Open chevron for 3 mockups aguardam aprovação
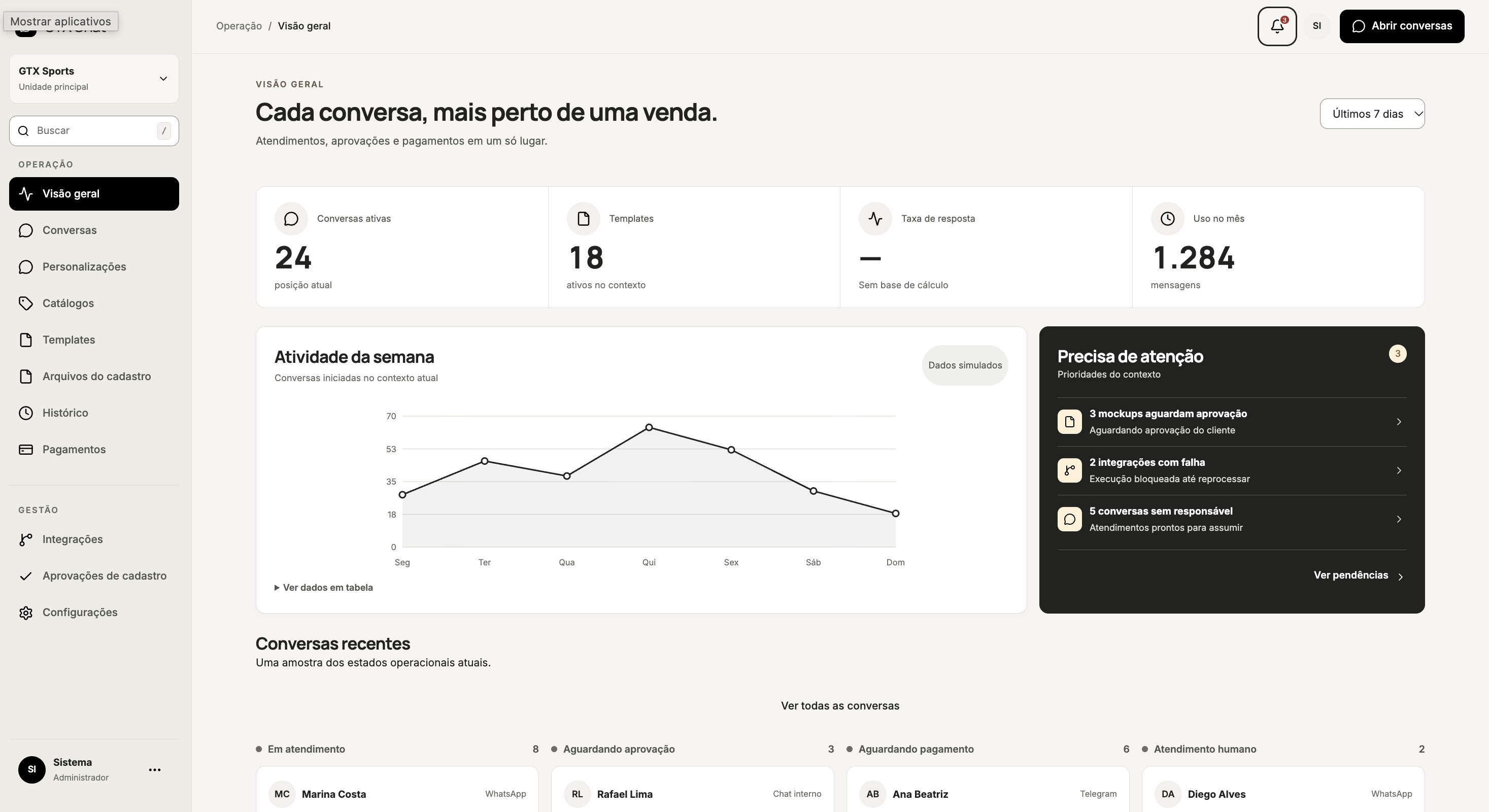Image resolution: width=1489 pixels, height=812 pixels. click(x=1399, y=422)
